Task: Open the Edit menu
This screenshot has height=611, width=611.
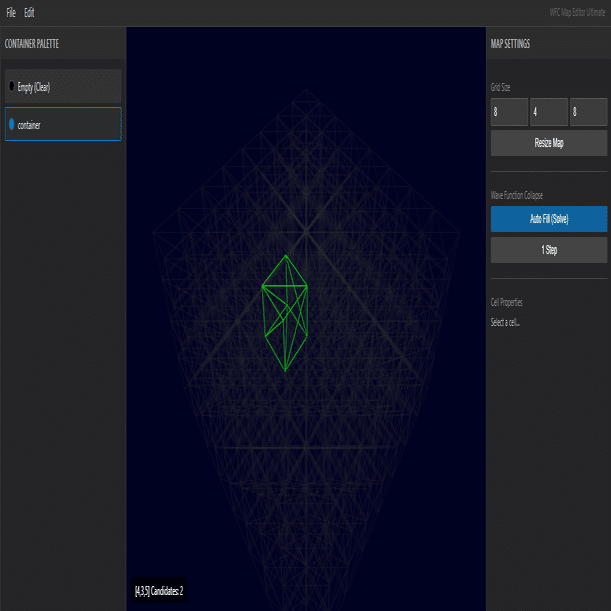Action: (29, 13)
